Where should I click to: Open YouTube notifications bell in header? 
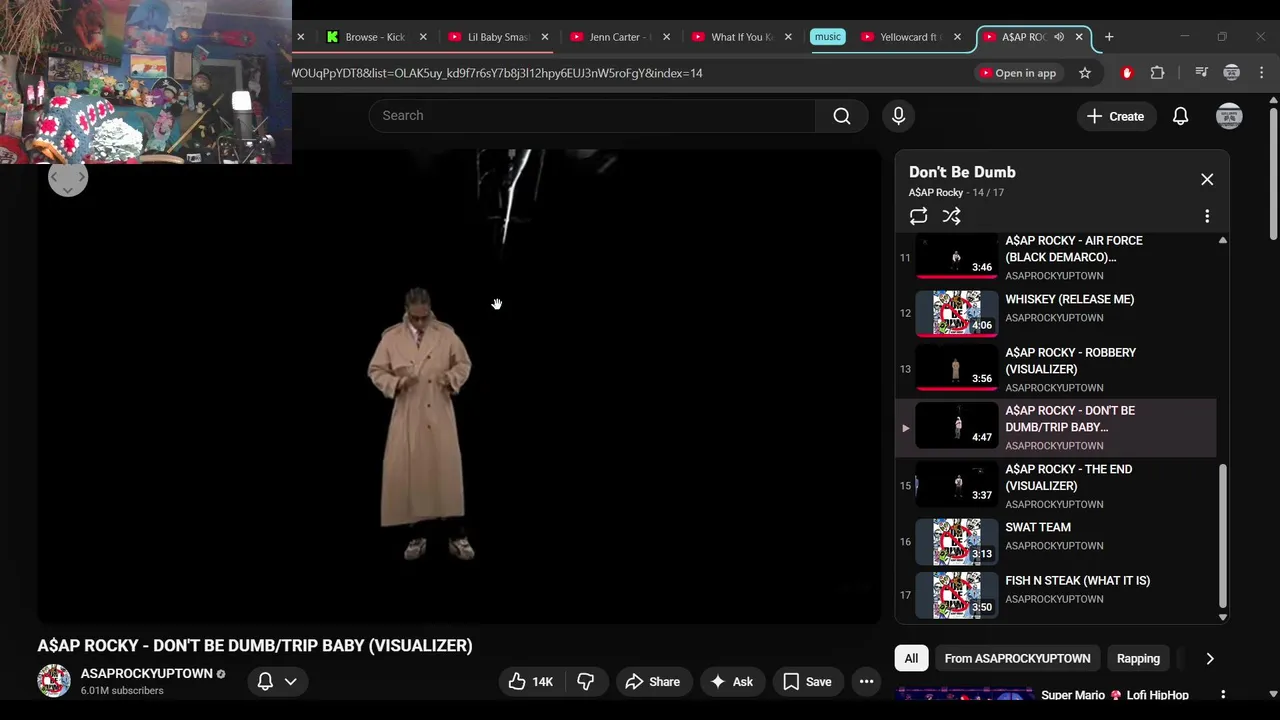point(1180,116)
